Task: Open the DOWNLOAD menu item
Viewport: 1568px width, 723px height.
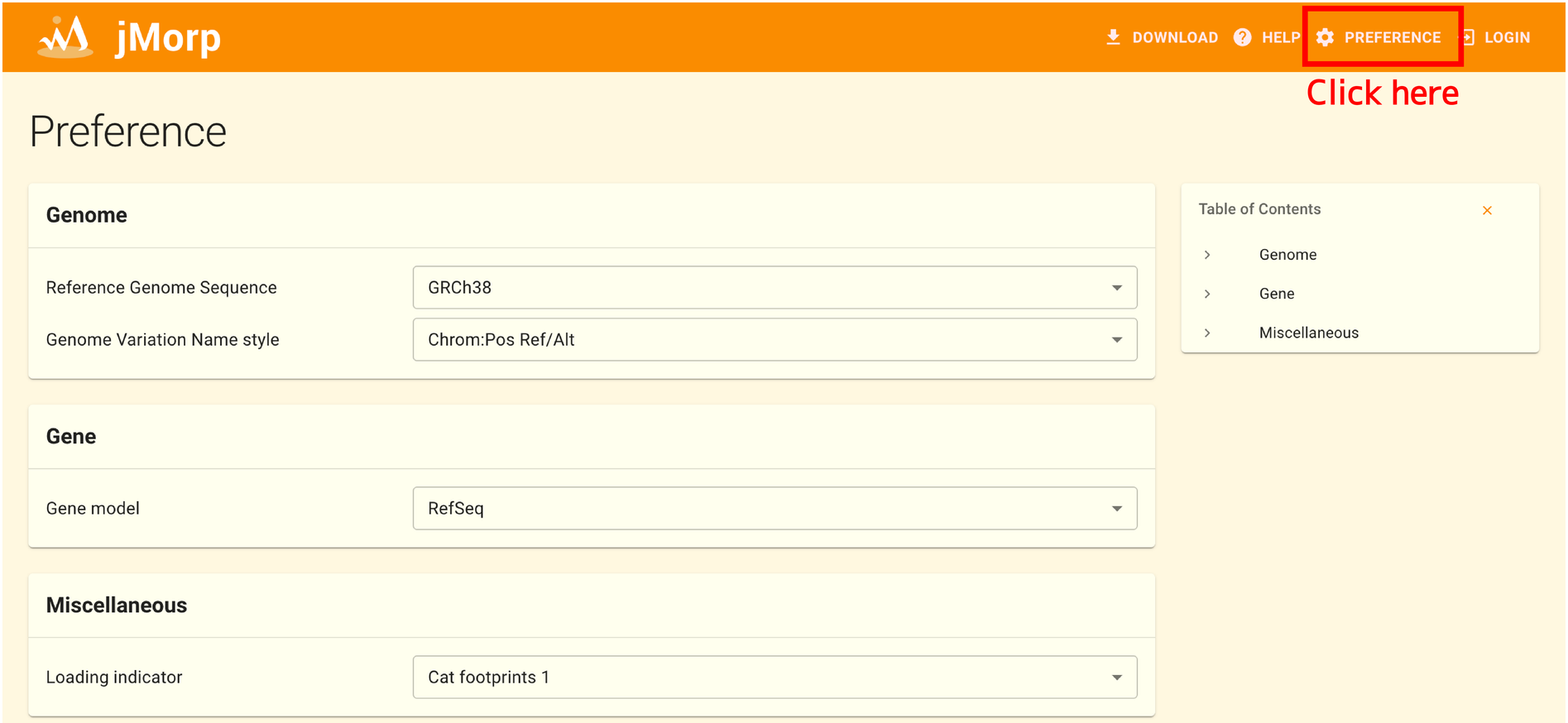Action: click(x=1174, y=37)
